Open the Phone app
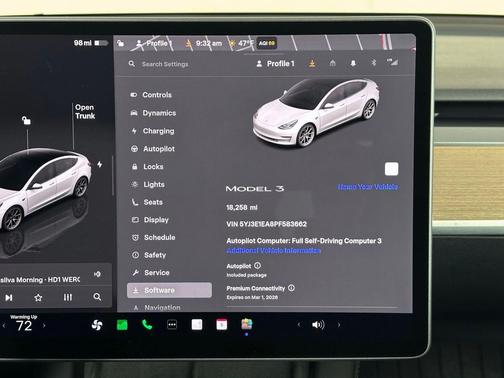 147,324
